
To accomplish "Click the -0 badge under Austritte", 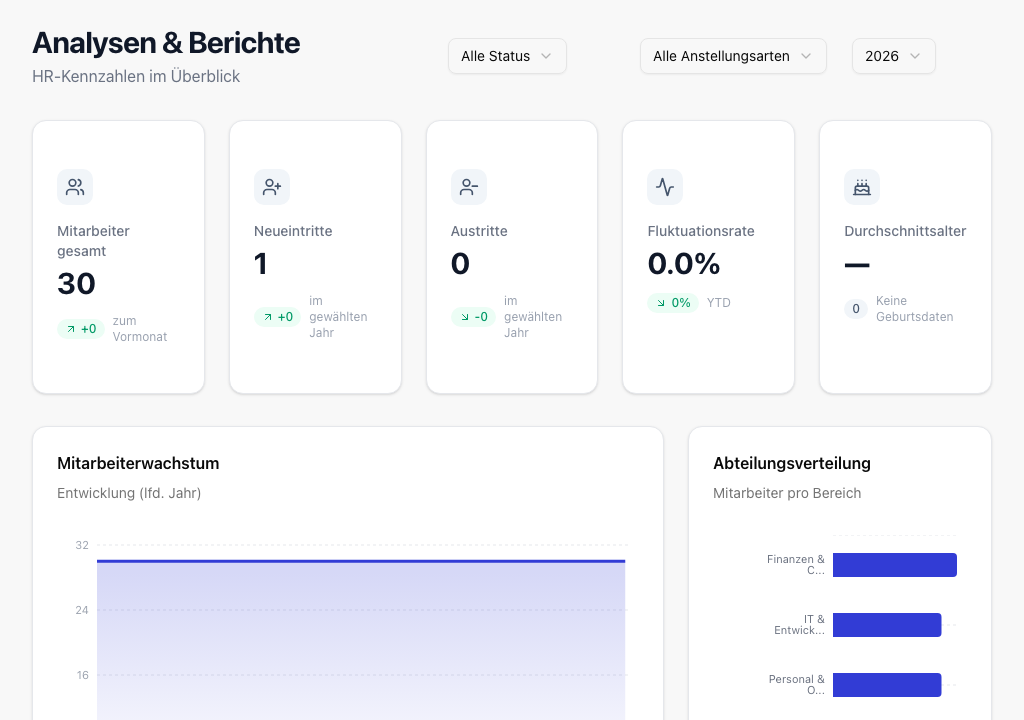I will pyautogui.click(x=473, y=317).
